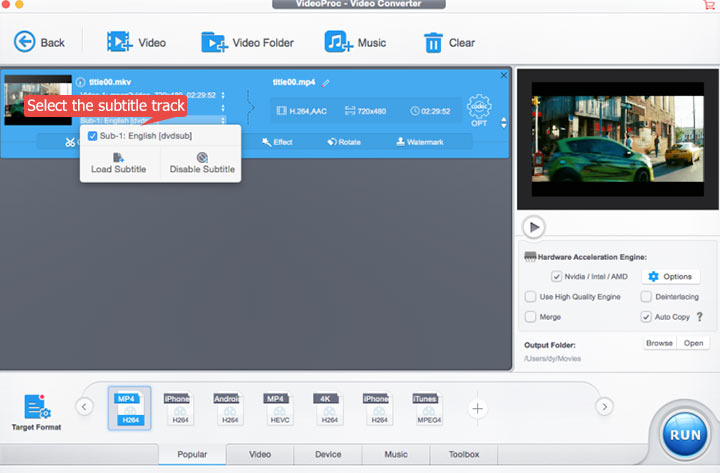This screenshot has width=720, height=473.
Task: Enable the Deinterlacing checkbox
Action: click(x=646, y=297)
